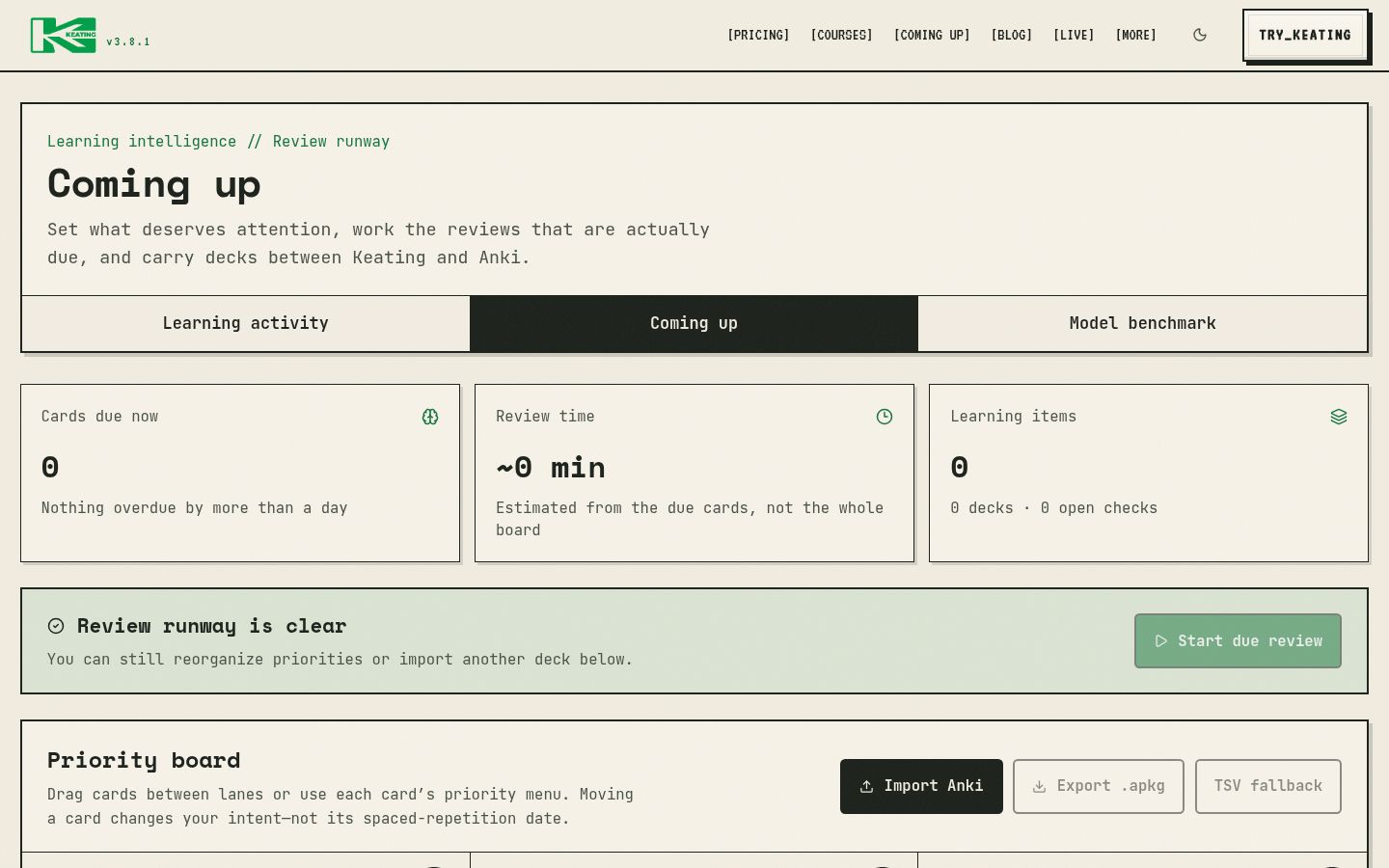Click the 'Priority board' heading
This screenshot has width=1389, height=868.
144,760
